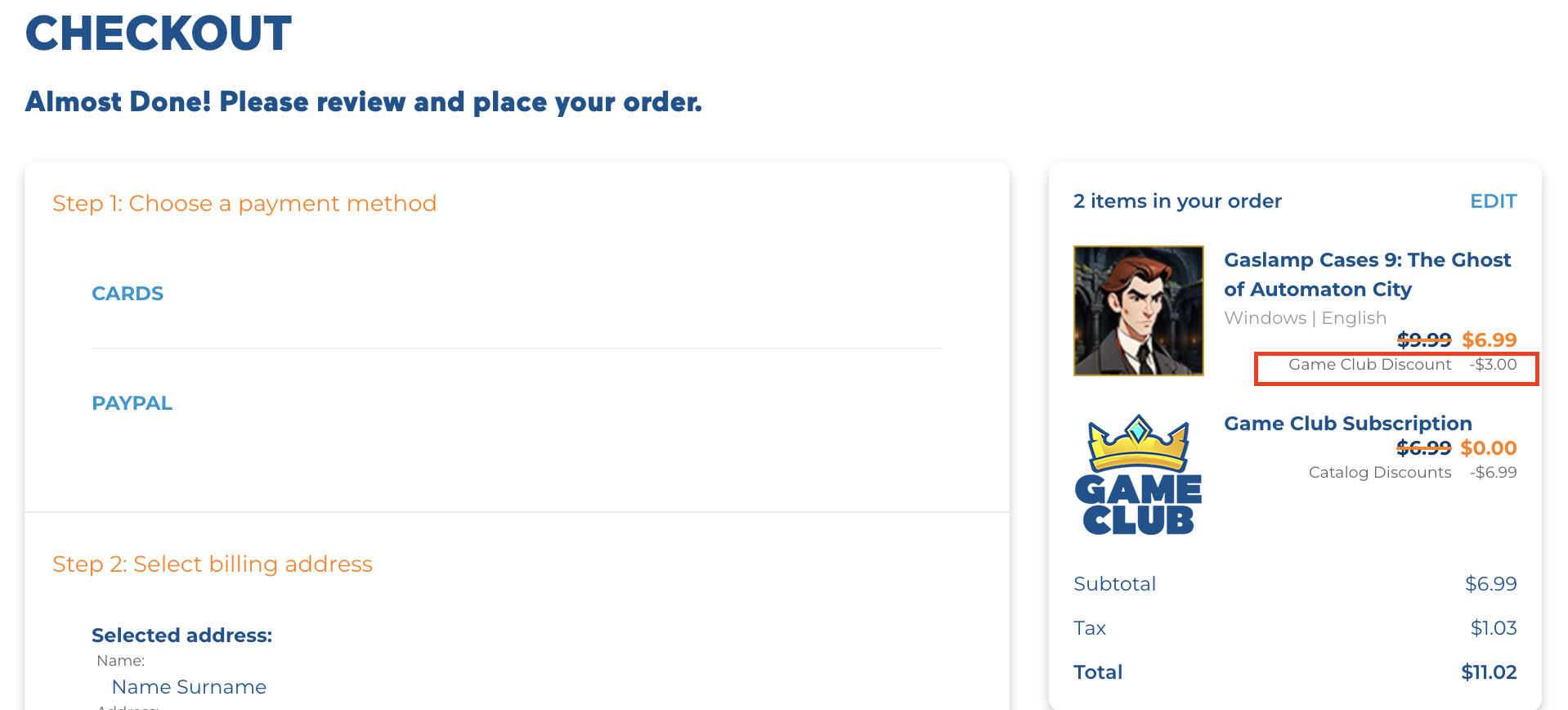Open the Gaslamp Cases 9 game title
The width and height of the screenshot is (1568, 710).
point(1367,274)
